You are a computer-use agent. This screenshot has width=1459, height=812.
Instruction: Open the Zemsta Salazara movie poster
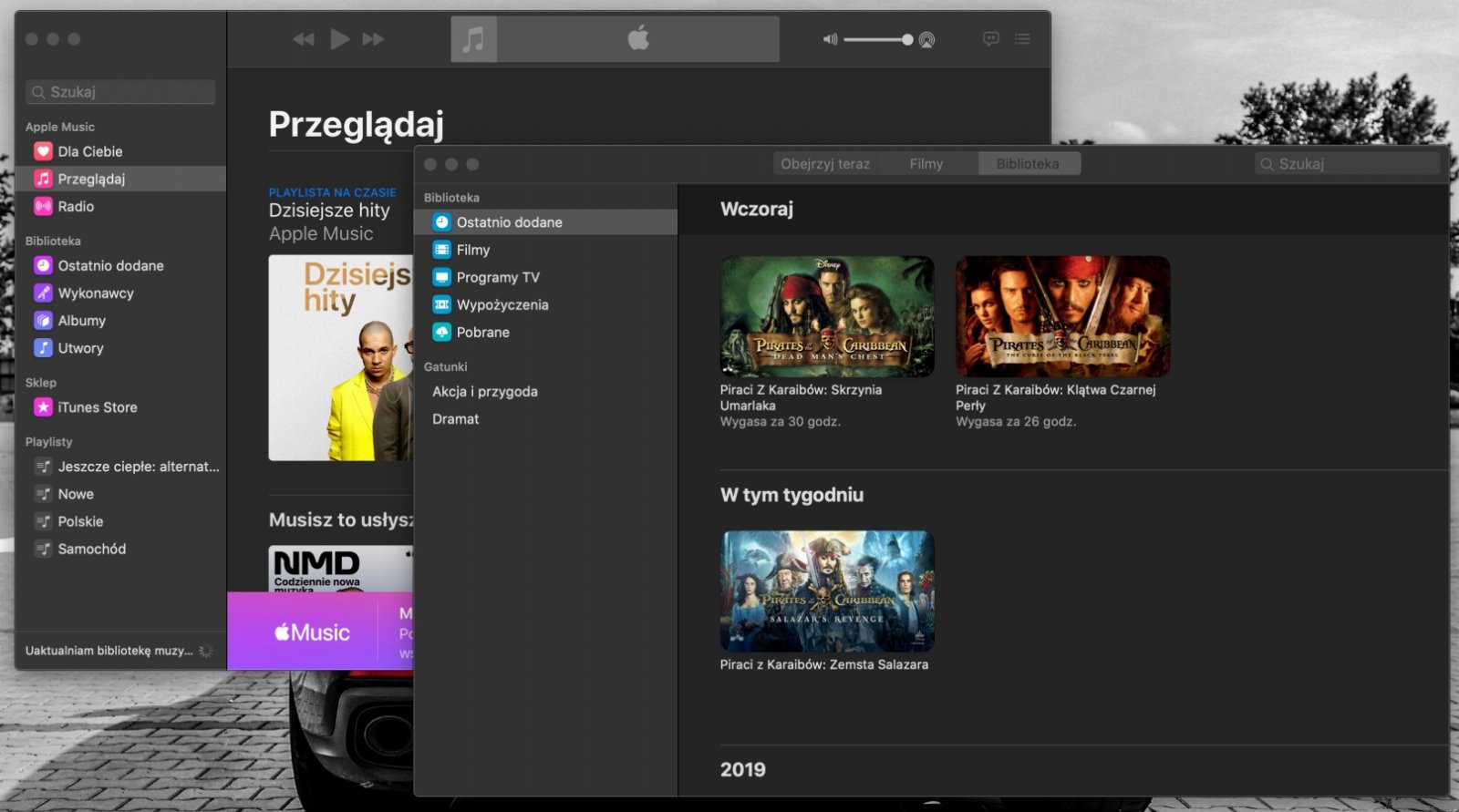(827, 591)
